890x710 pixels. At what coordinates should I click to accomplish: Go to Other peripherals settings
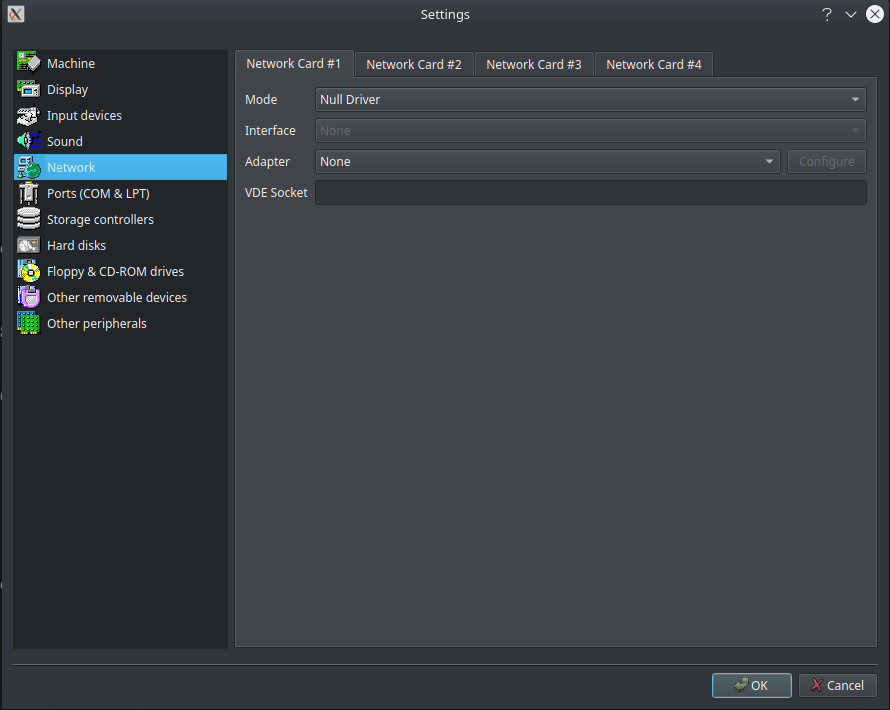(x=120, y=324)
